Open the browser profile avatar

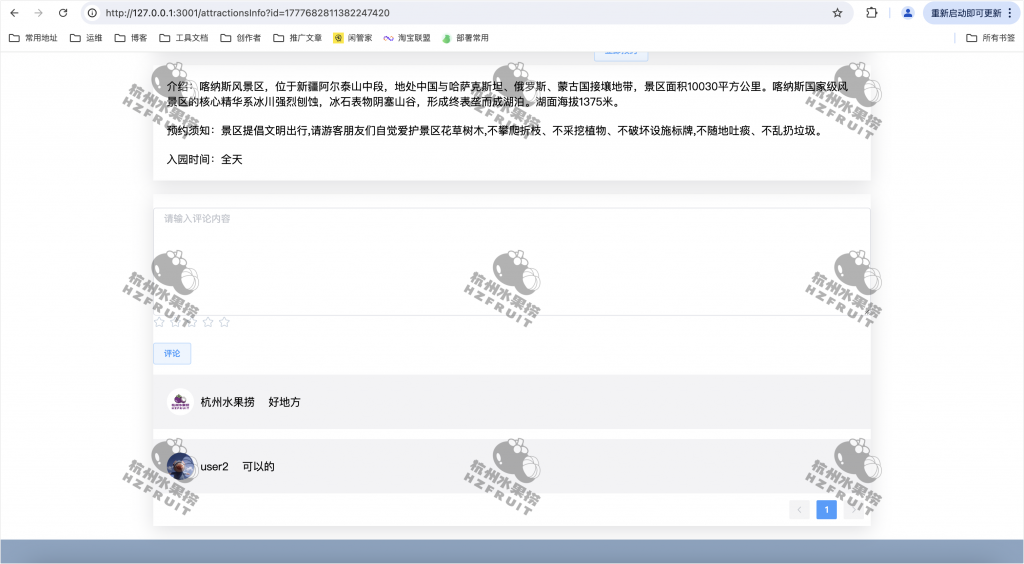coord(908,13)
